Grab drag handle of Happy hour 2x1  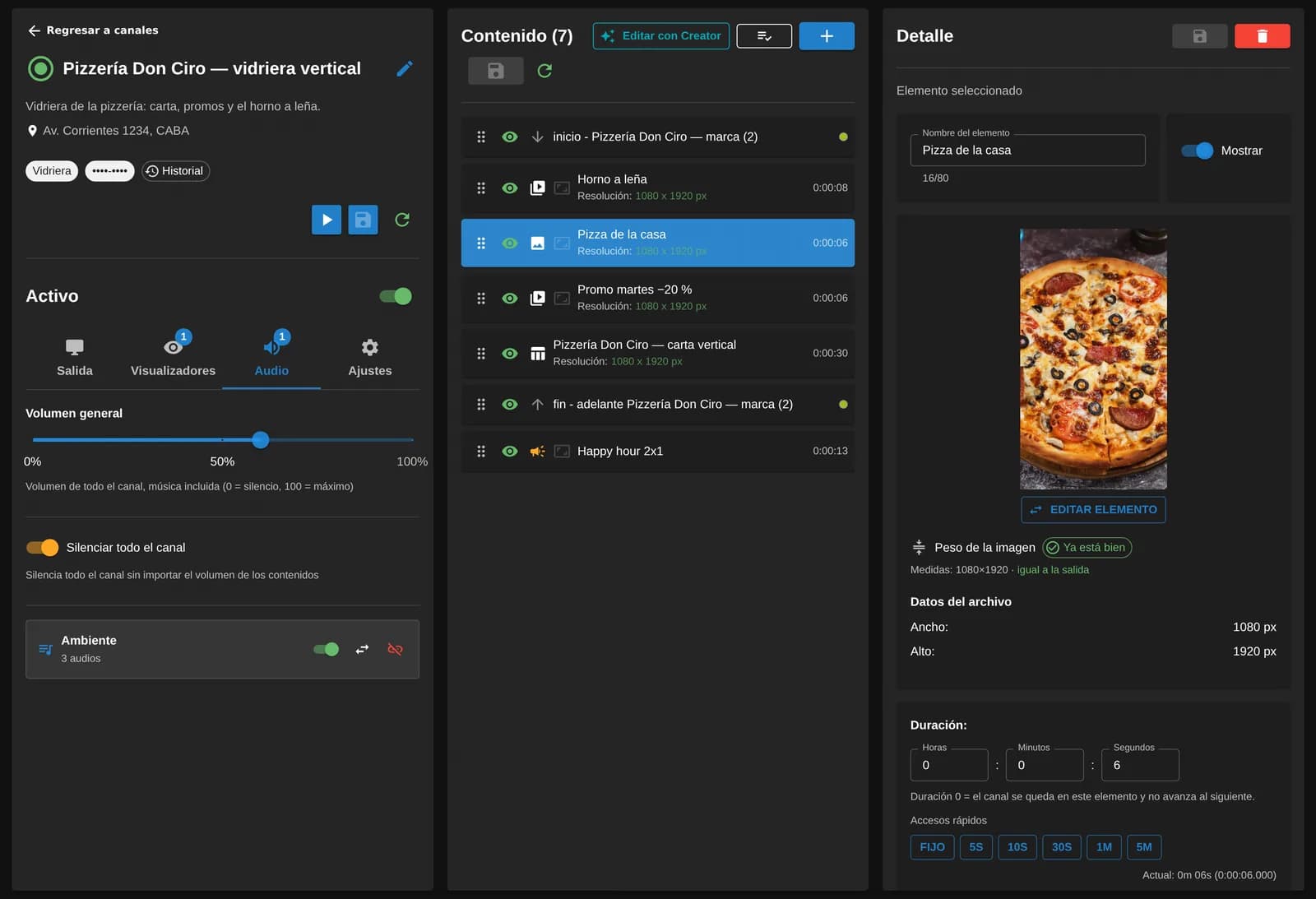coord(481,452)
